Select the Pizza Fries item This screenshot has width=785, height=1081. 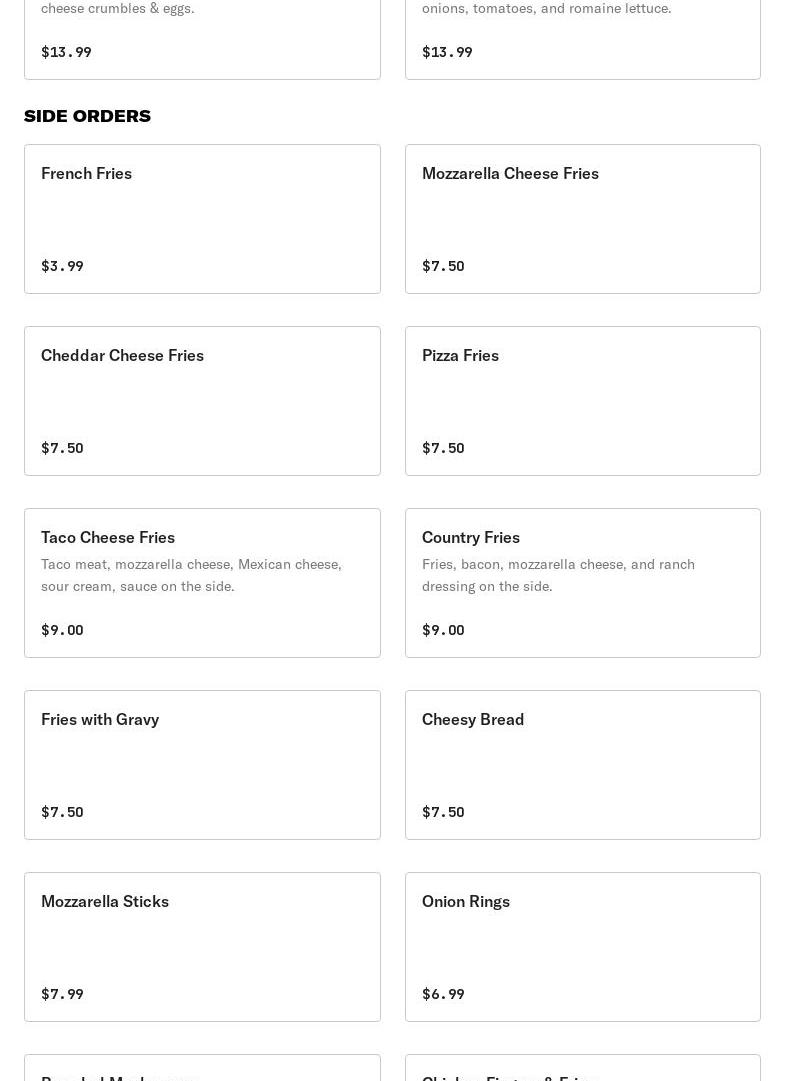582,401
